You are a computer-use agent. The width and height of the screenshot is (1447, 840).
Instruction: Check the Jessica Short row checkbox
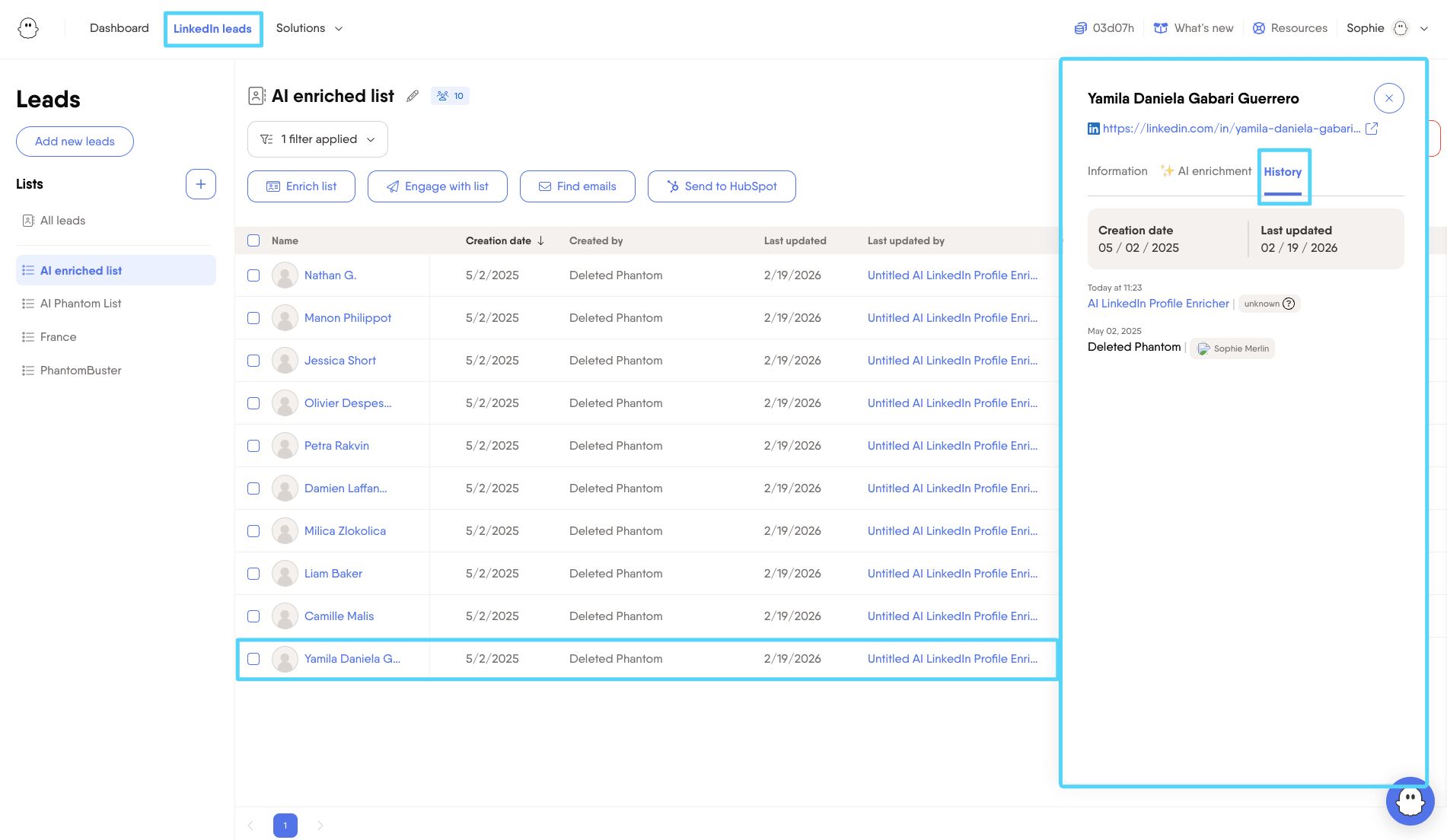(253, 361)
